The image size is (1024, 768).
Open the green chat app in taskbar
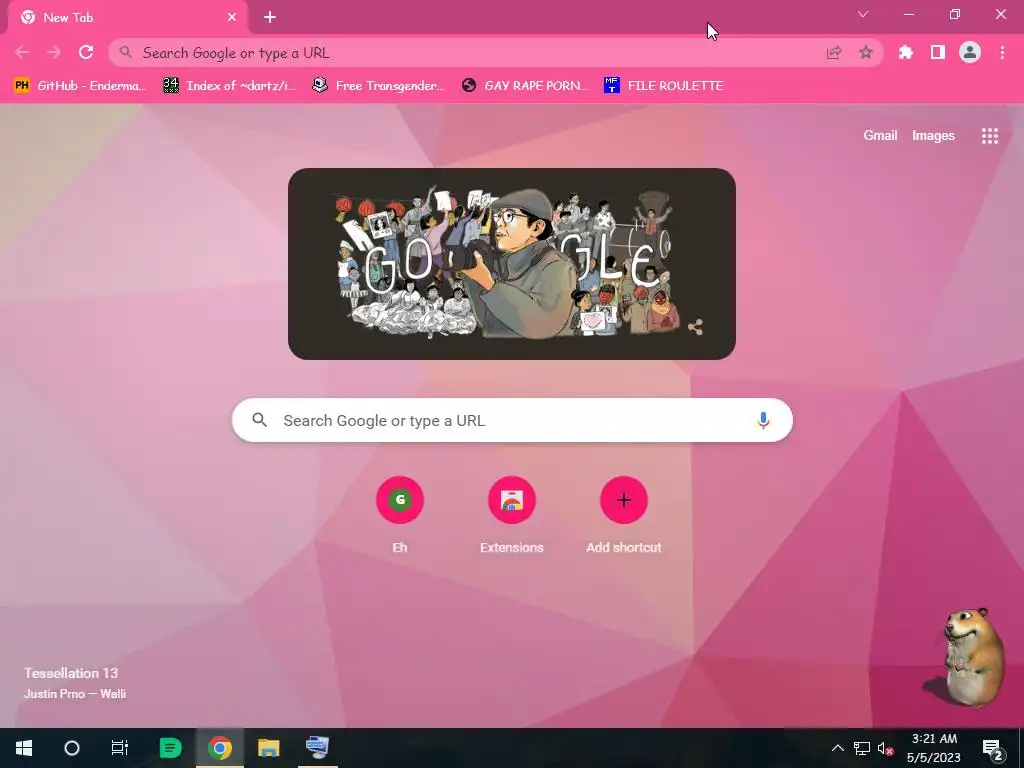[x=170, y=748]
